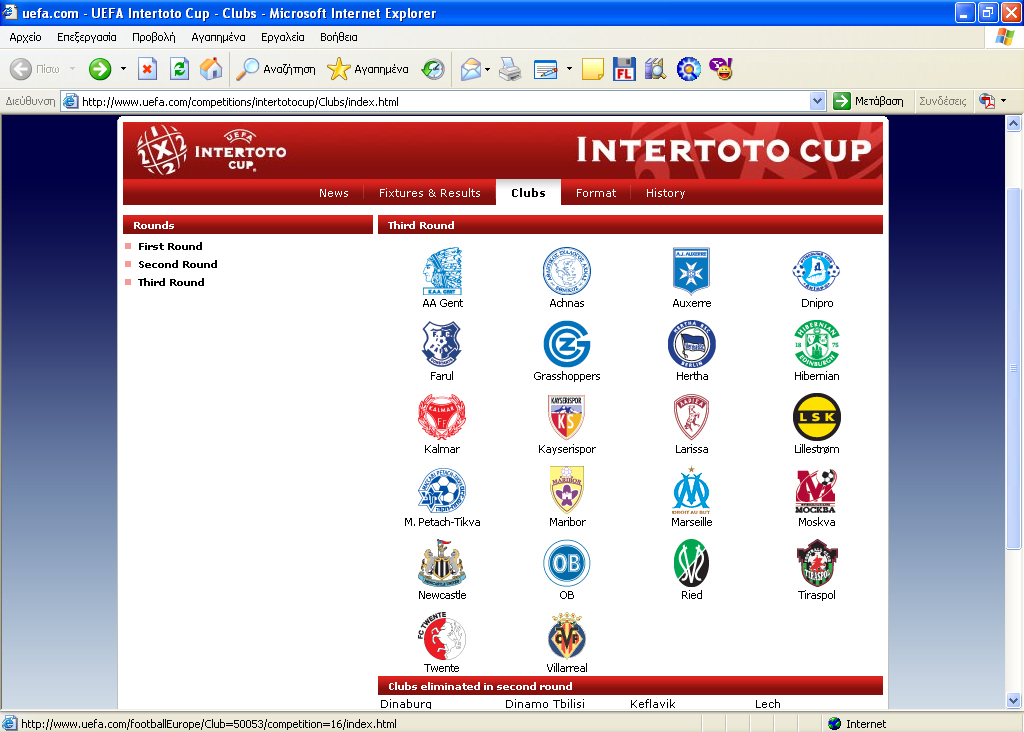Click the Kayserispor club crest
This screenshot has width=1024, height=732.
[x=567, y=417]
